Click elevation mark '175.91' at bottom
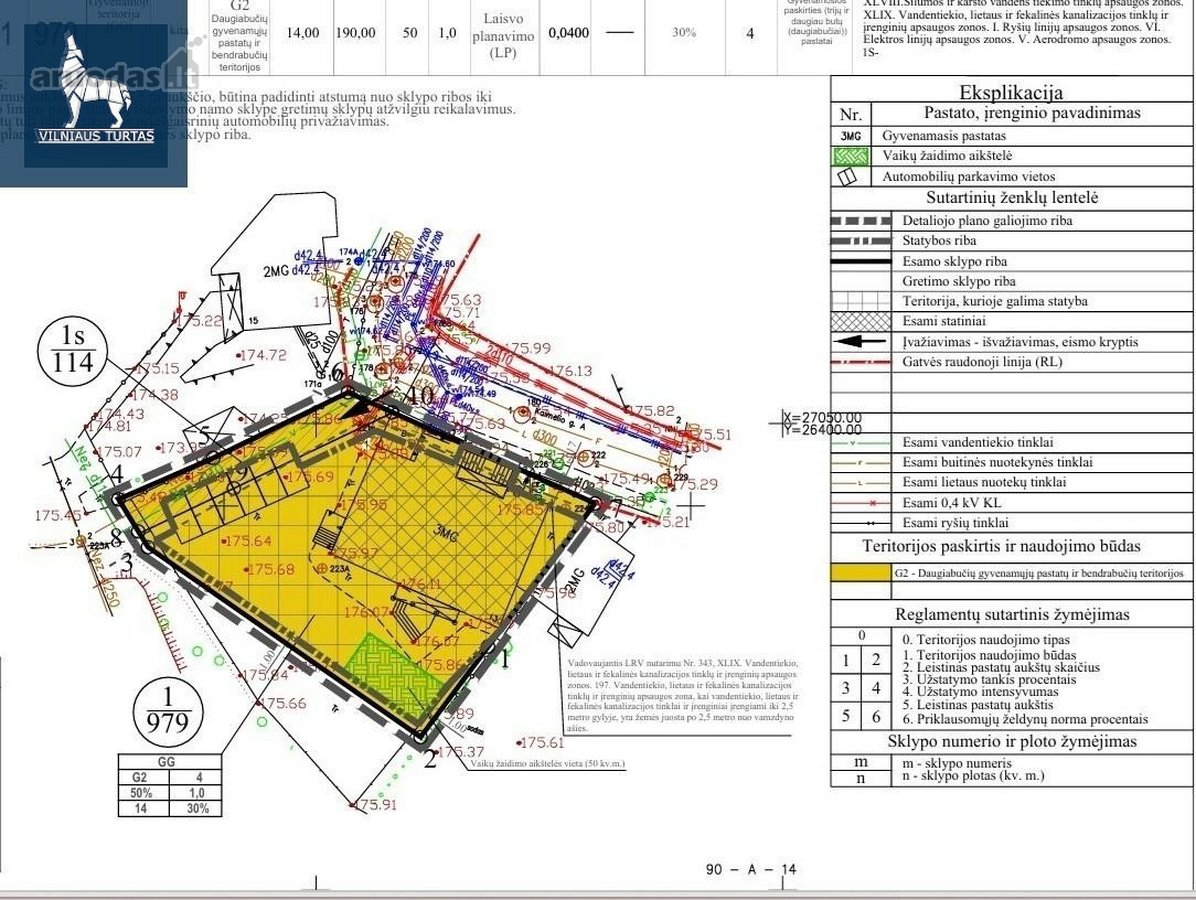 [374, 804]
